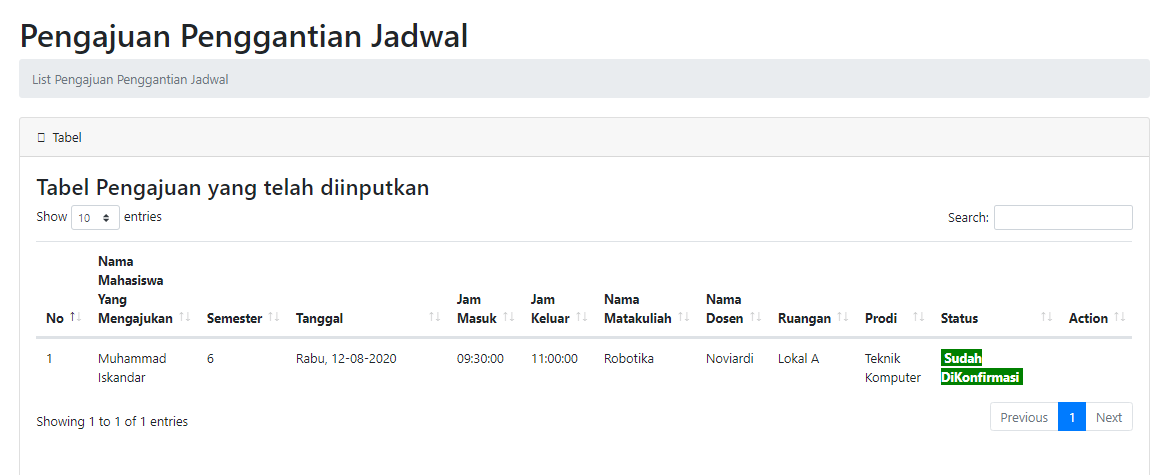Screen dimensions: 1161x475
Task: Click the Sudah DiKonfirmasi status badge
Action: (982, 368)
